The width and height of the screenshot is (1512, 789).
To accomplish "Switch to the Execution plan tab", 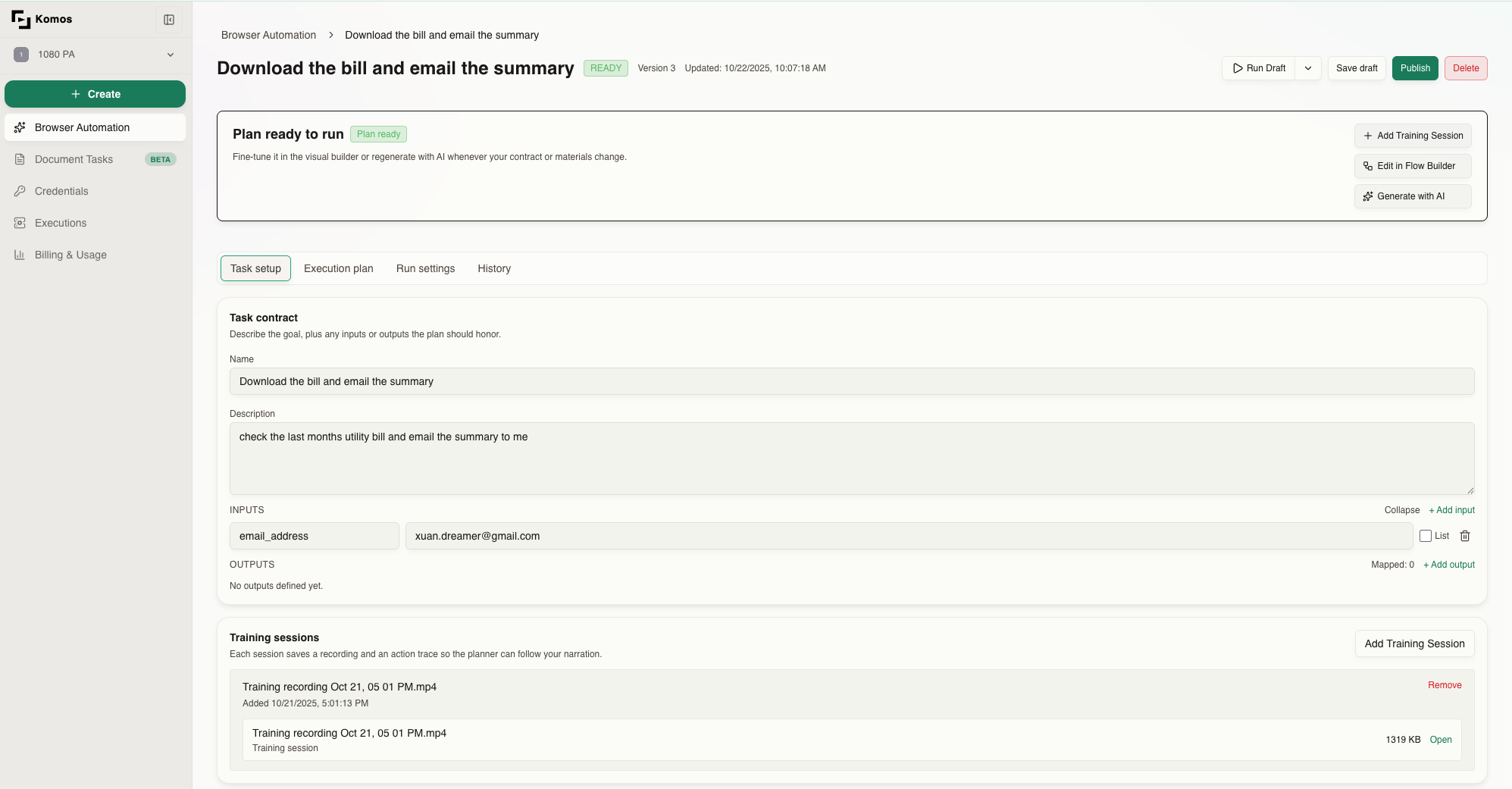I will (338, 268).
